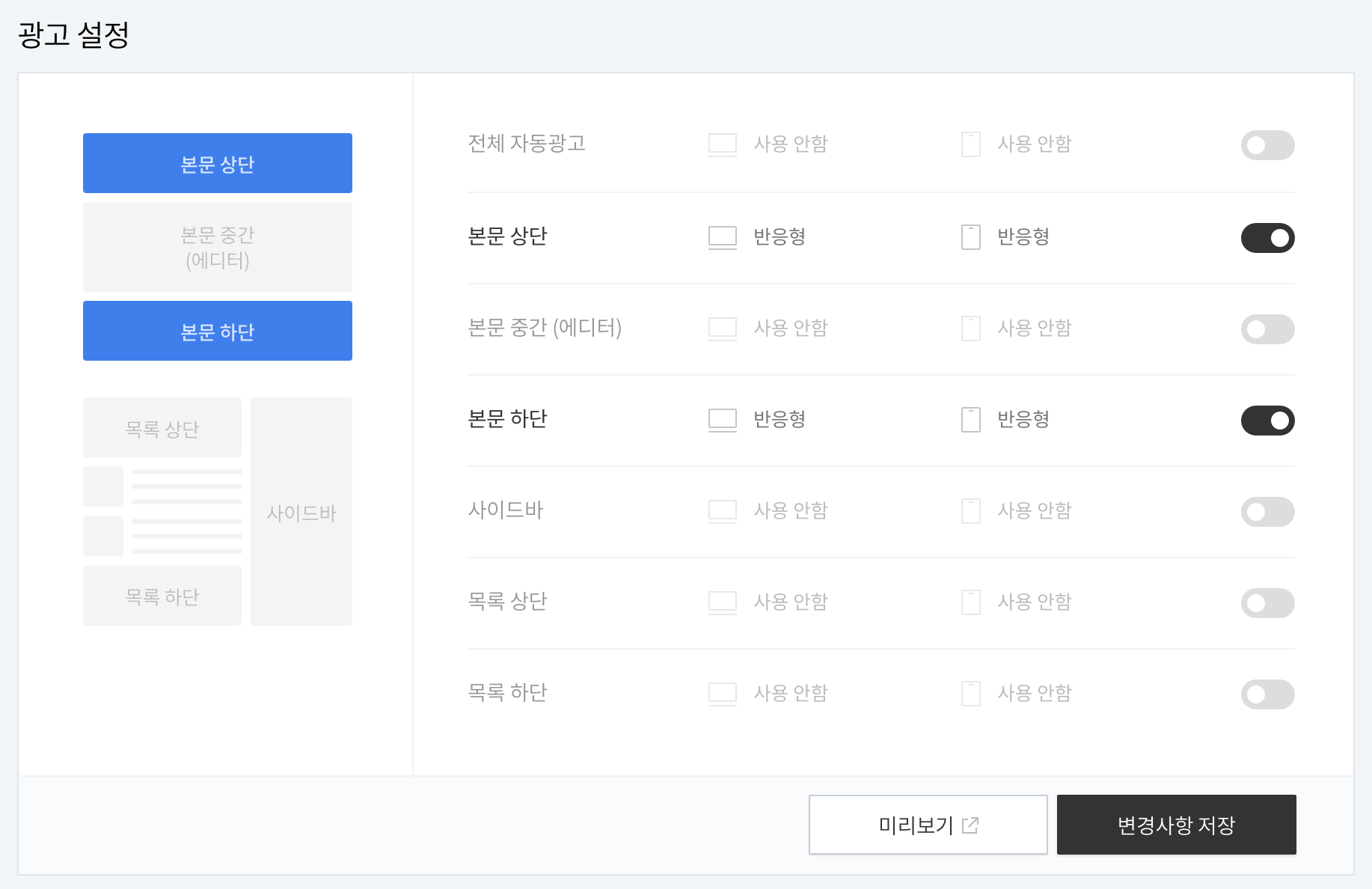
Task: Turn on the 사이드바 toggle
Action: [x=1267, y=512]
